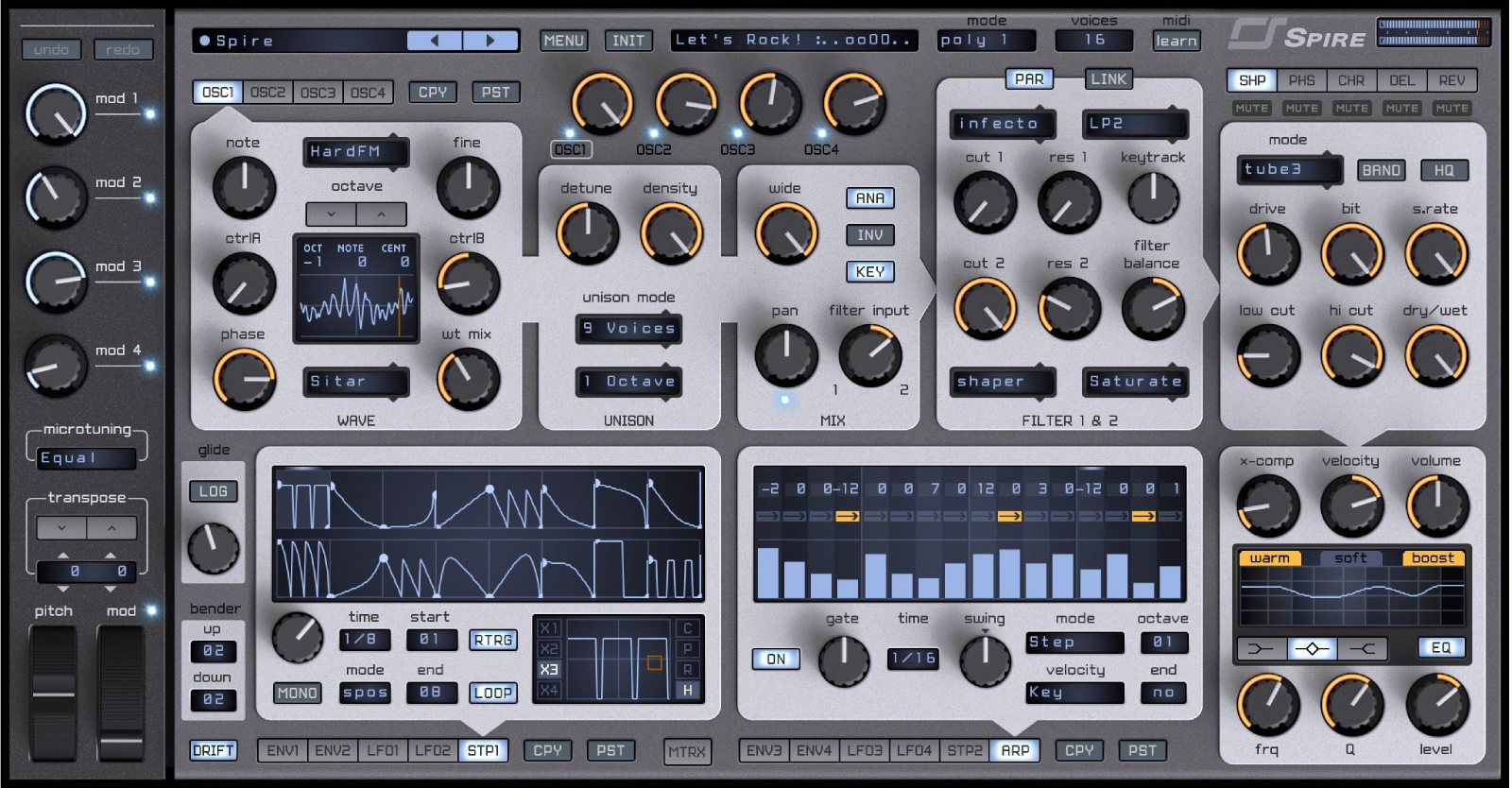
Task: Select previous preset arrow
Action: coord(435,41)
